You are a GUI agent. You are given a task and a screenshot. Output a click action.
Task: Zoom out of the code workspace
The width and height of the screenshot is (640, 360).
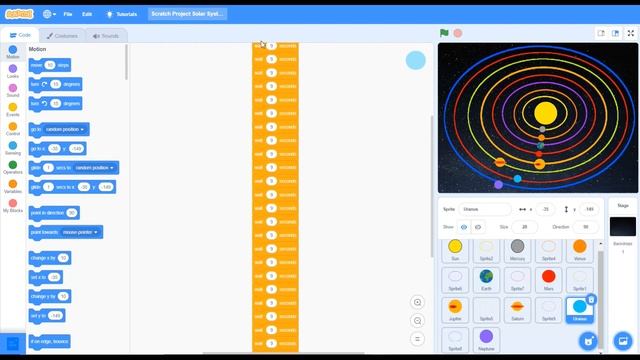[417, 321]
